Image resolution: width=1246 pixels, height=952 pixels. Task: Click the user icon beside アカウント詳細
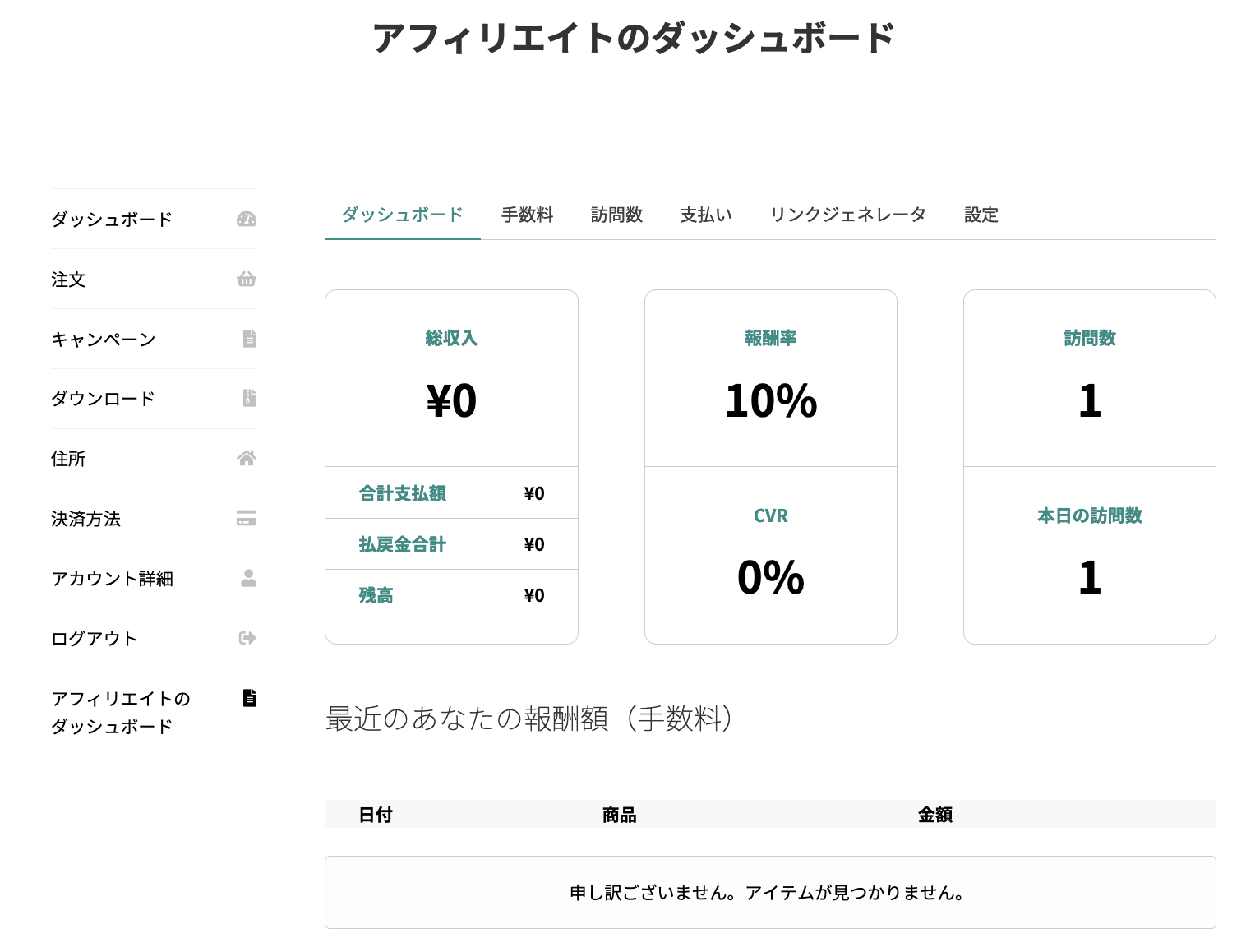pos(248,578)
